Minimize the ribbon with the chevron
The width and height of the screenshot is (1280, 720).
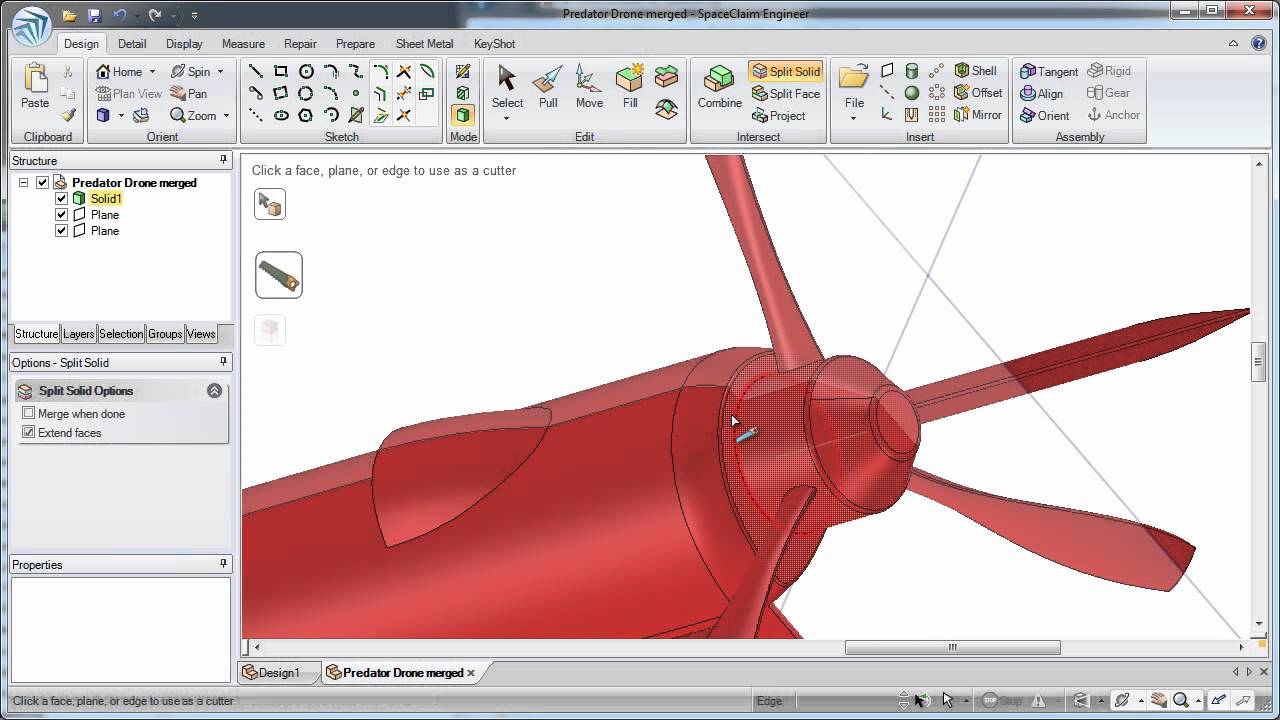pos(1235,43)
